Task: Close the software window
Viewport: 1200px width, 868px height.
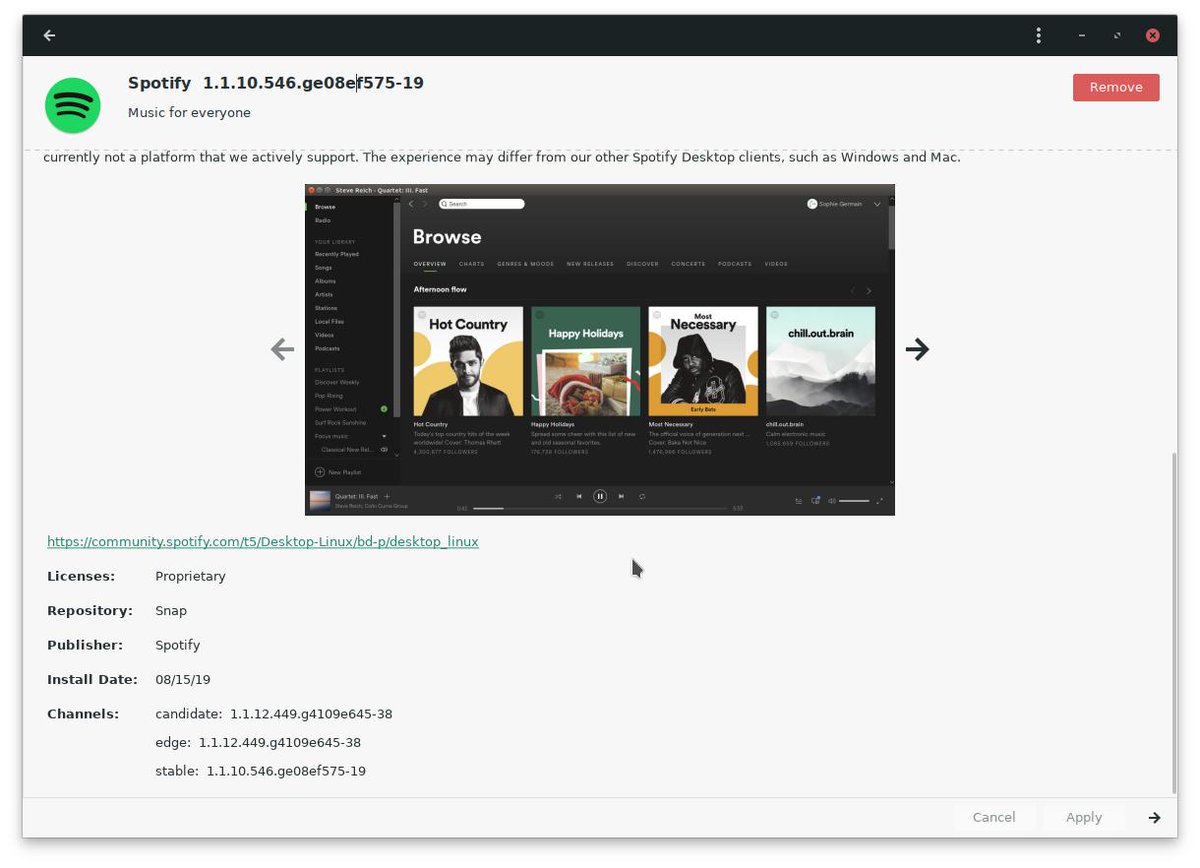Action: [x=1152, y=35]
